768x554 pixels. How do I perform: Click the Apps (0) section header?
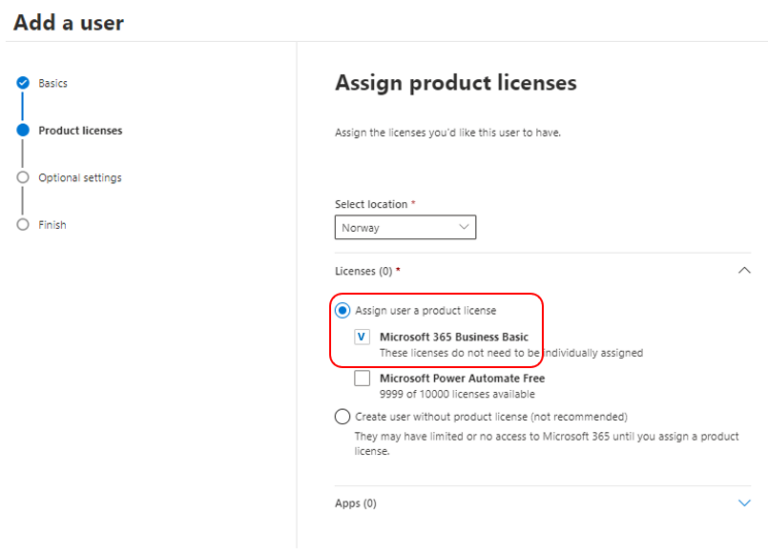pyautogui.click(x=356, y=504)
